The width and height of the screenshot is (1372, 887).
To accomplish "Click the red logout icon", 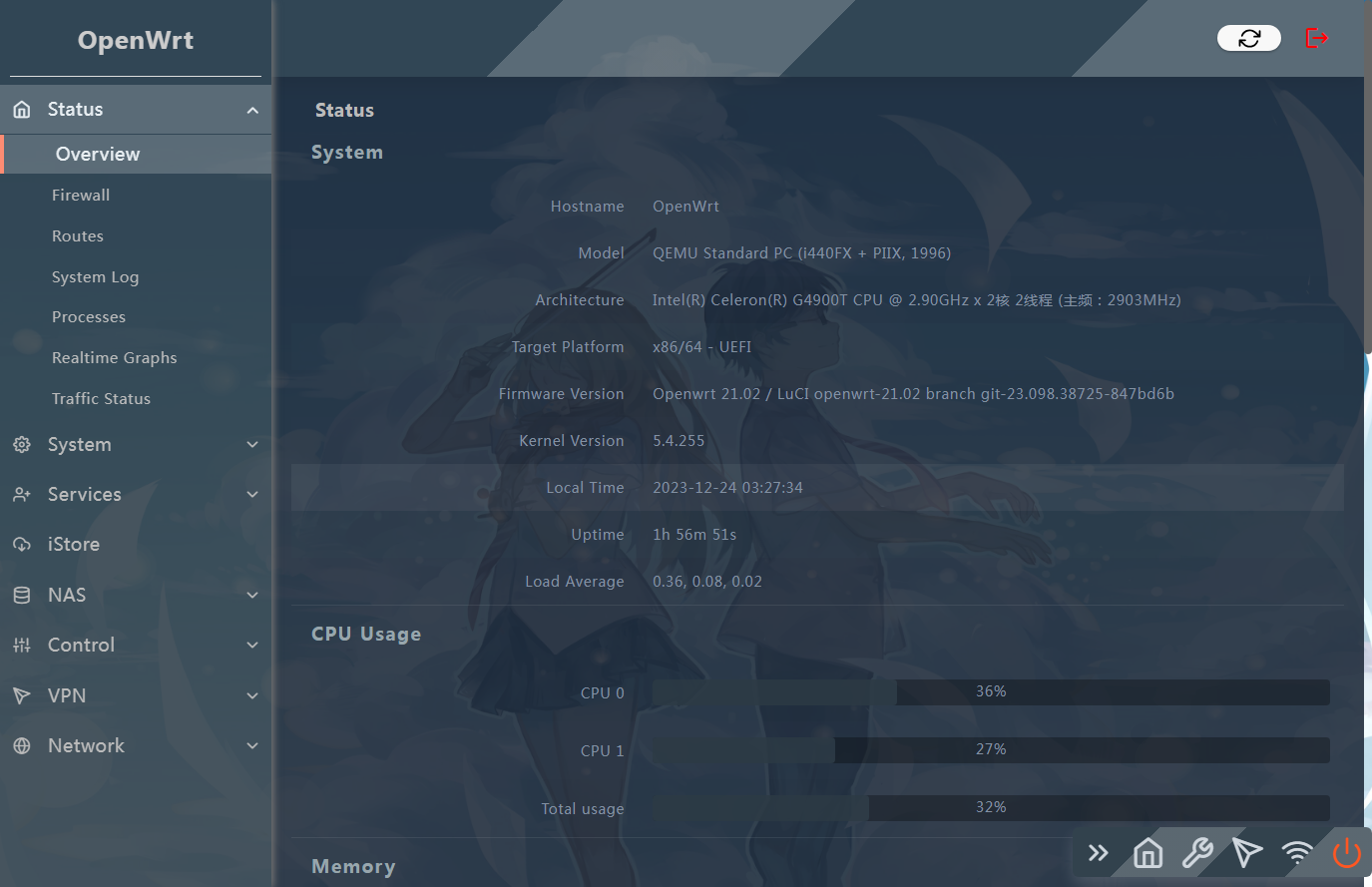I will tap(1317, 38).
